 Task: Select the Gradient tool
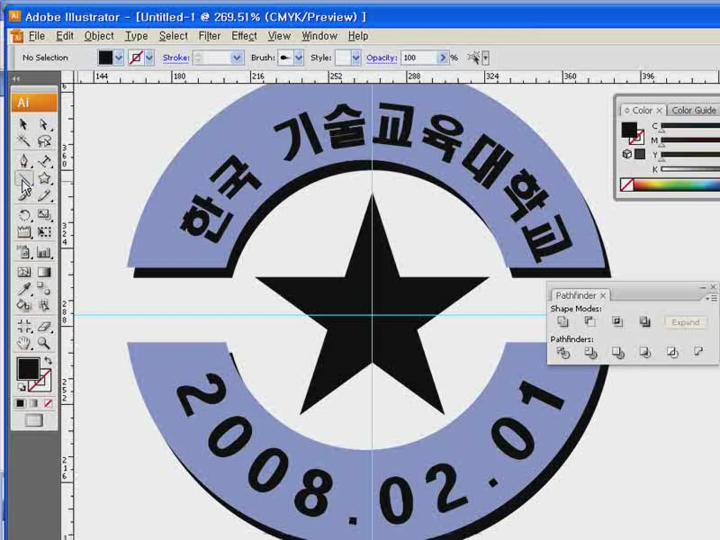pos(44,272)
